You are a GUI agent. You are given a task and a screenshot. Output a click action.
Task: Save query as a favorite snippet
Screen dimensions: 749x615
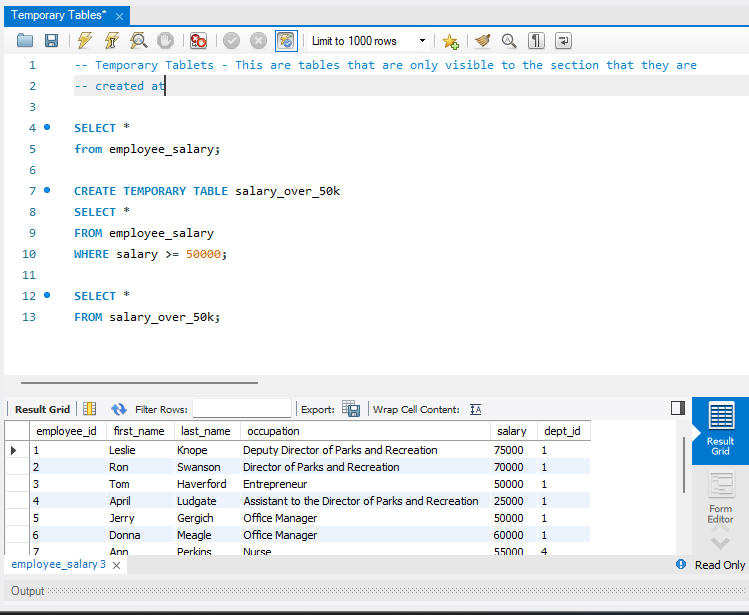click(450, 41)
